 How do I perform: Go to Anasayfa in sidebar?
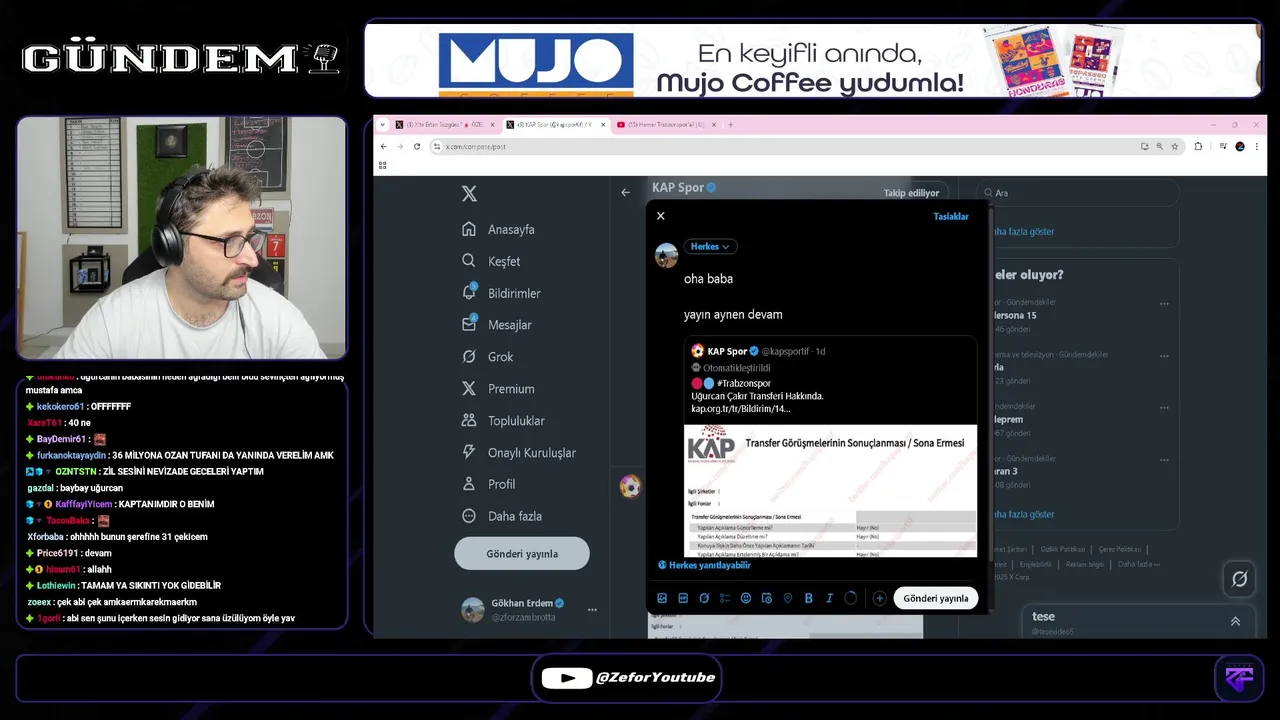pyautogui.click(x=498, y=229)
